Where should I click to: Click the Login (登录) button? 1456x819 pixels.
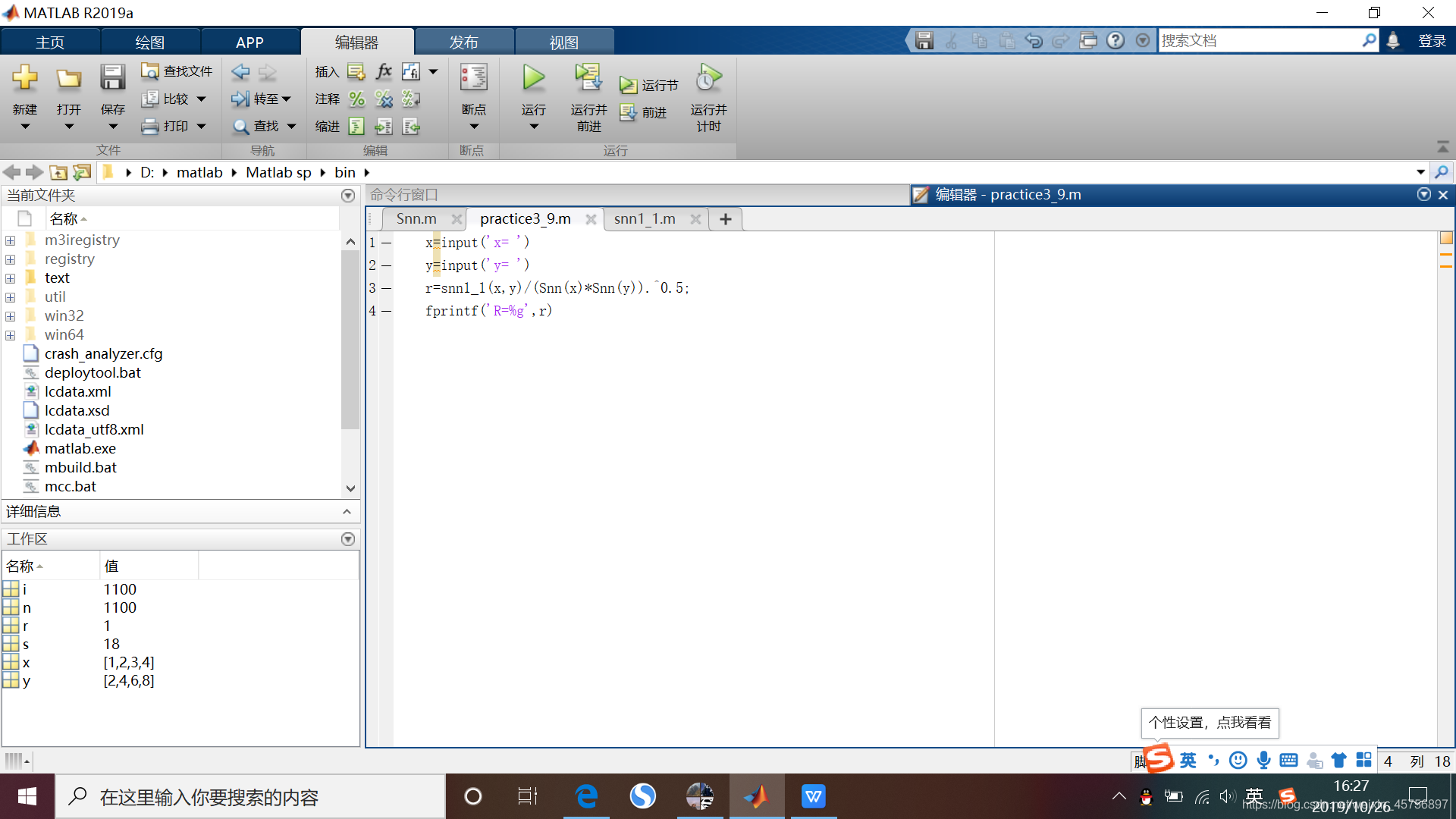[x=1432, y=41]
